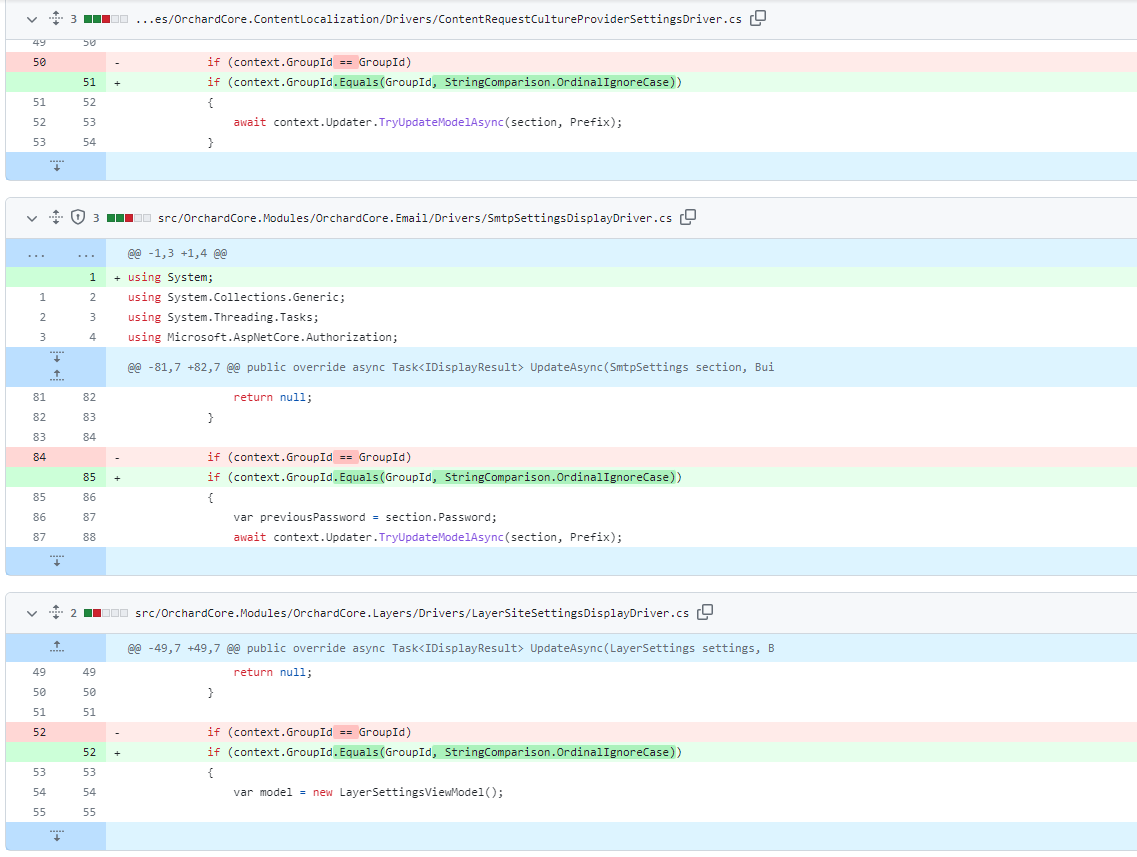Expand up before line 82 in SmtpSettingsDisplayDriver.cs

pos(57,376)
